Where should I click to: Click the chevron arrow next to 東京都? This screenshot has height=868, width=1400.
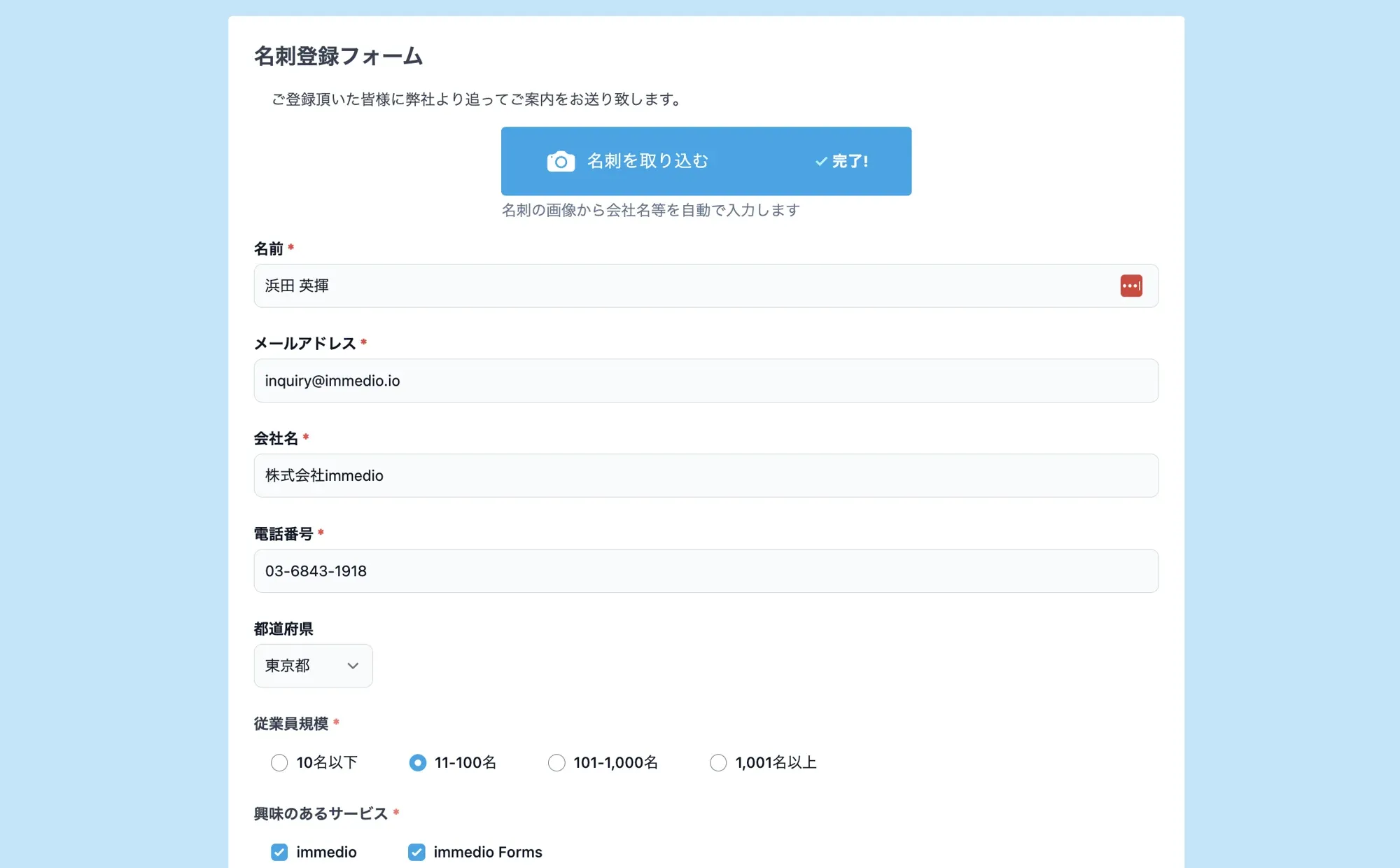[353, 666]
